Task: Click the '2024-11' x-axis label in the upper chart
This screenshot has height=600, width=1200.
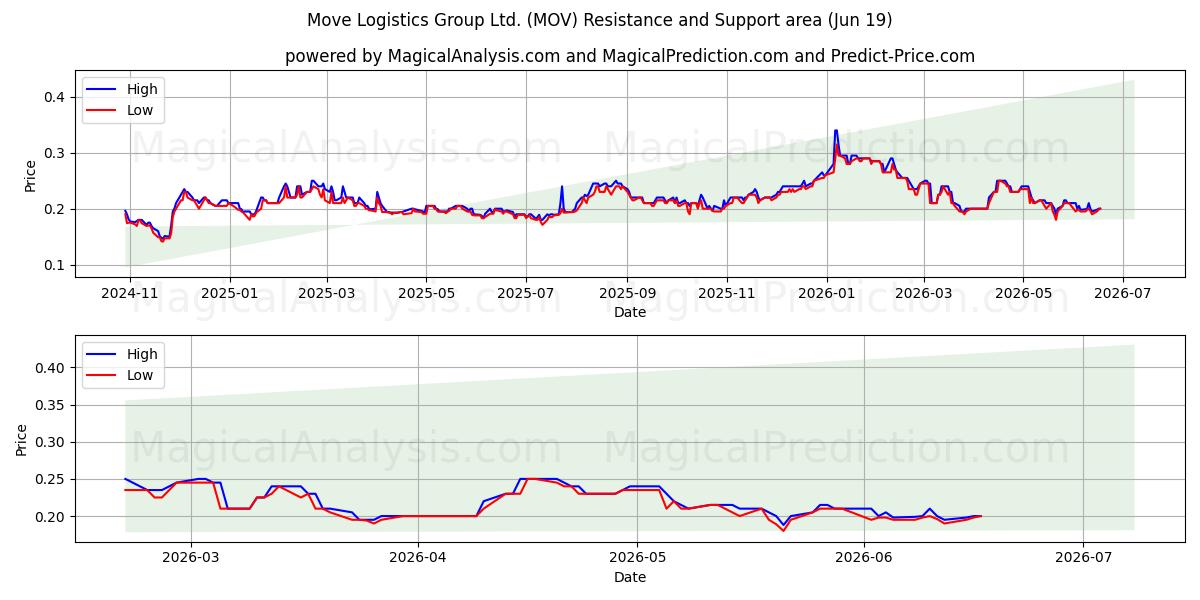Action: (131, 295)
